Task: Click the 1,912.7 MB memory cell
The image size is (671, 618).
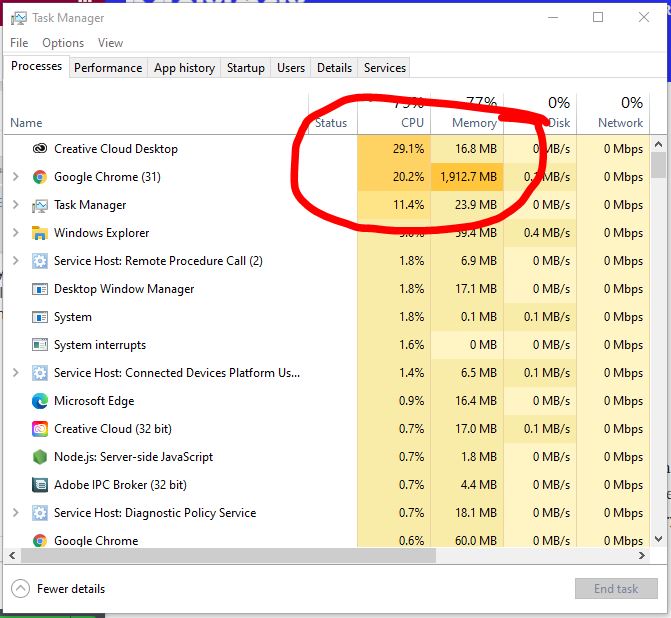Action: pos(467,177)
